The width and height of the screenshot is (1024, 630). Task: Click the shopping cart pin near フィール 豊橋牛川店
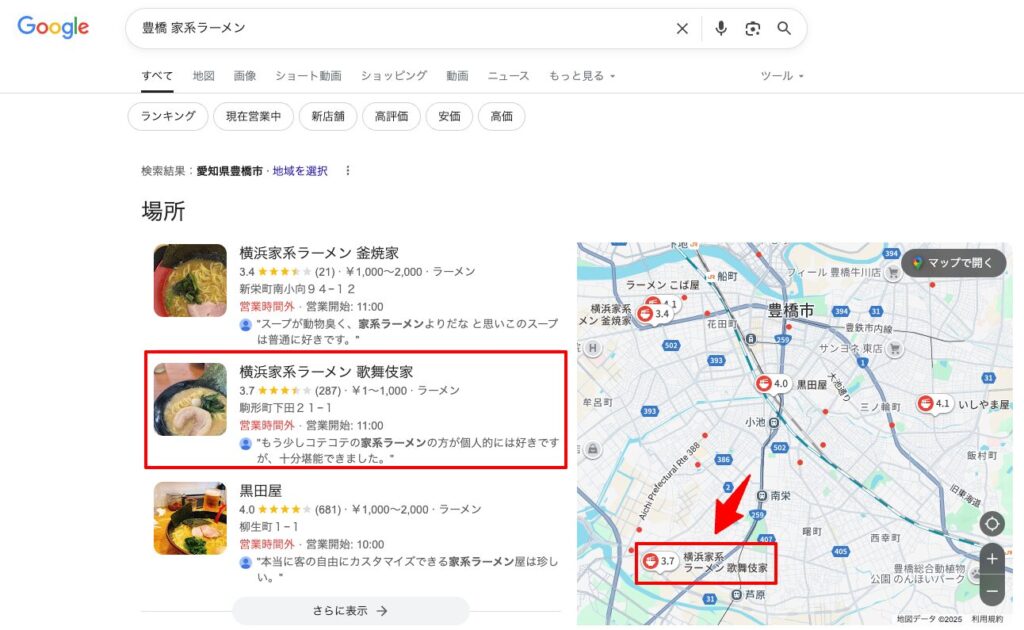(x=893, y=274)
